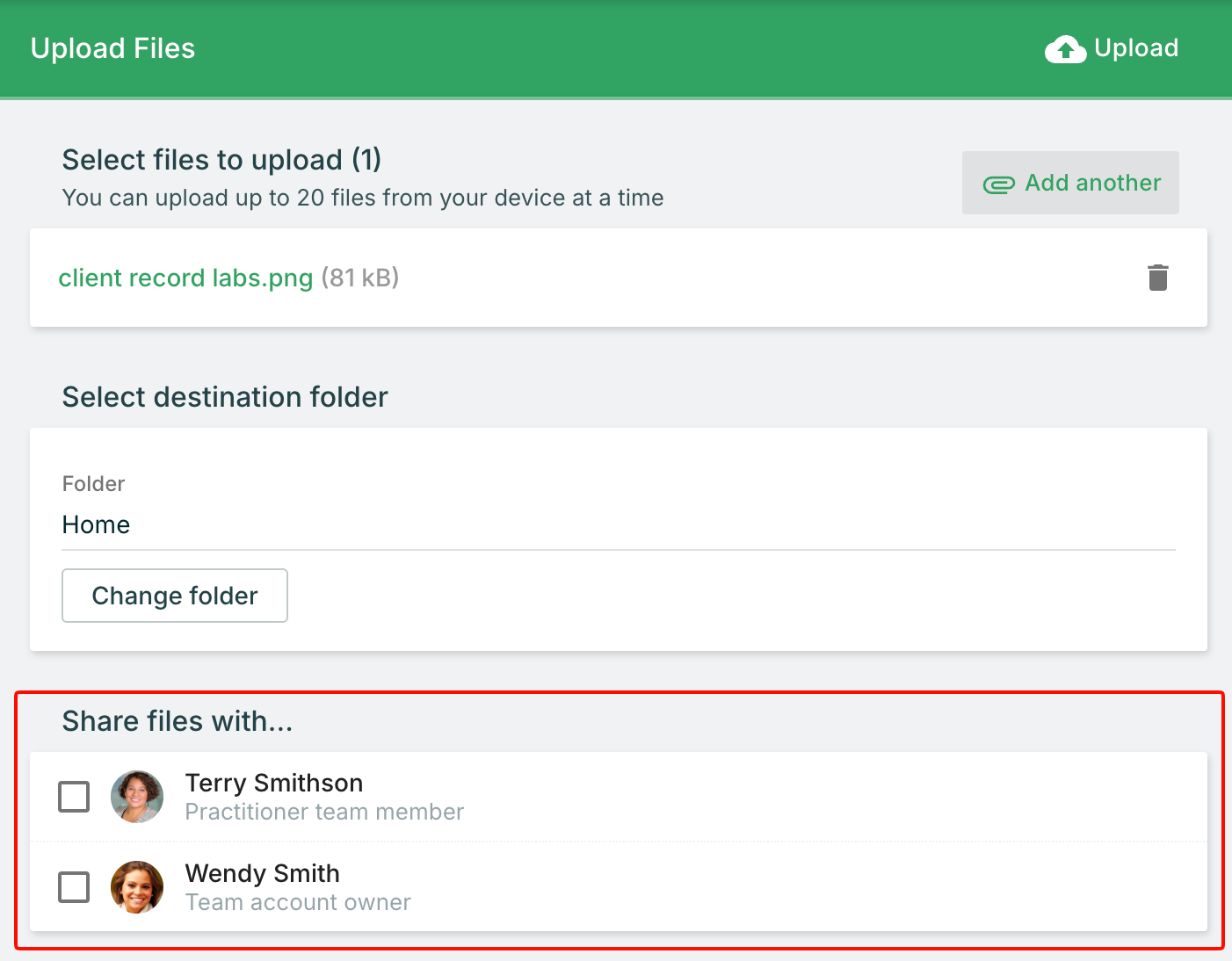Click Wendy Smith's profile photo
The height and width of the screenshot is (961, 1232).
pos(137,887)
